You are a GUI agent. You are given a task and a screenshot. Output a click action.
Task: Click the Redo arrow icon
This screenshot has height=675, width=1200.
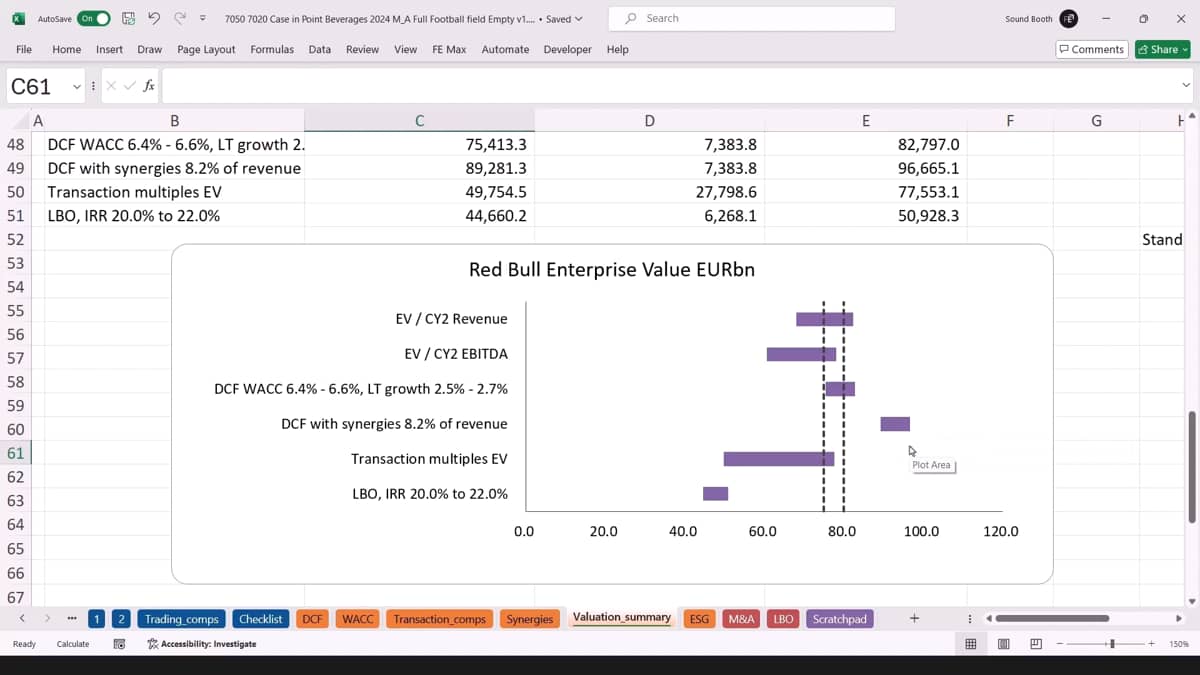pos(180,19)
